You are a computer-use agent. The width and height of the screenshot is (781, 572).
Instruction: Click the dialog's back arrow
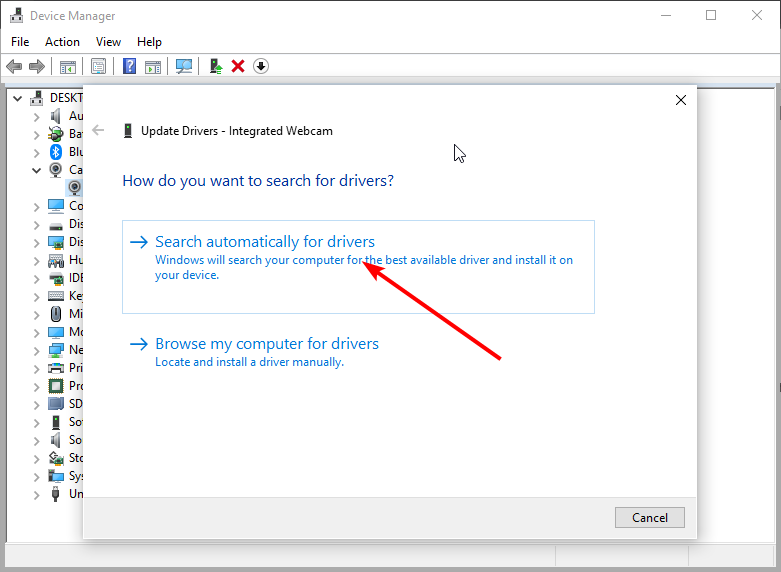coord(98,131)
